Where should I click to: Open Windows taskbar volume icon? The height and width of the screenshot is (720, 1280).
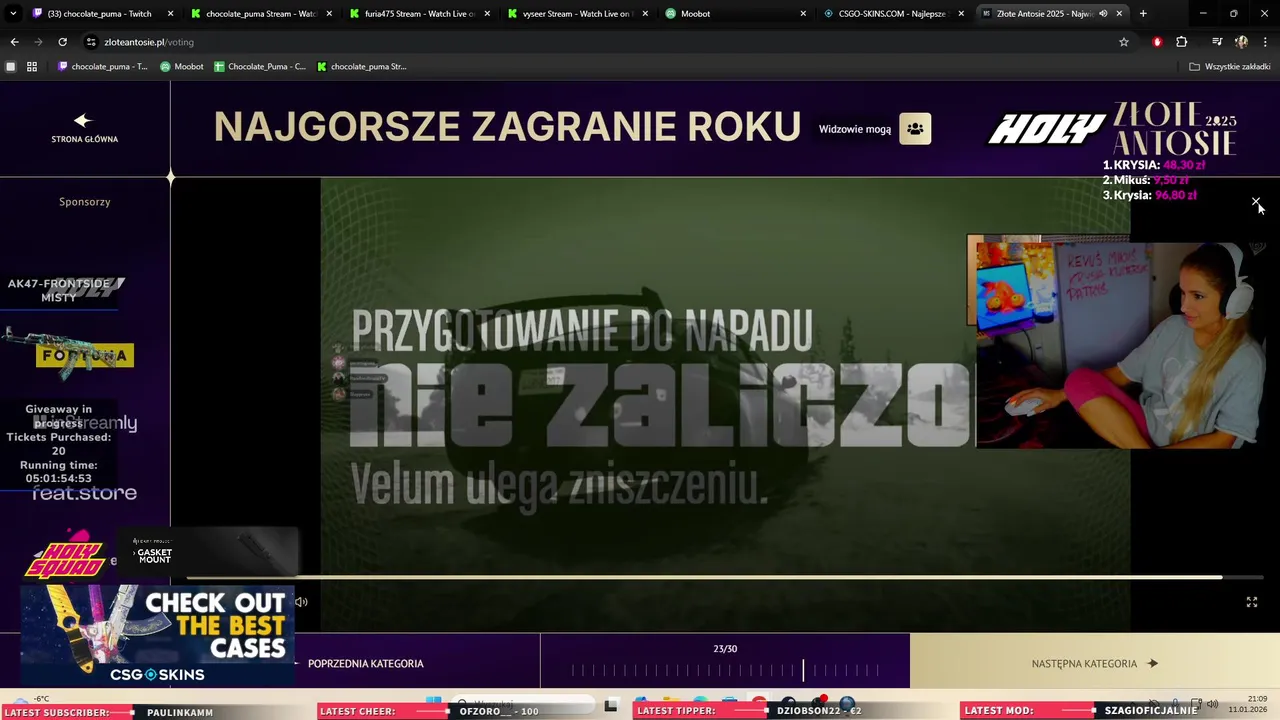[x=1211, y=703]
